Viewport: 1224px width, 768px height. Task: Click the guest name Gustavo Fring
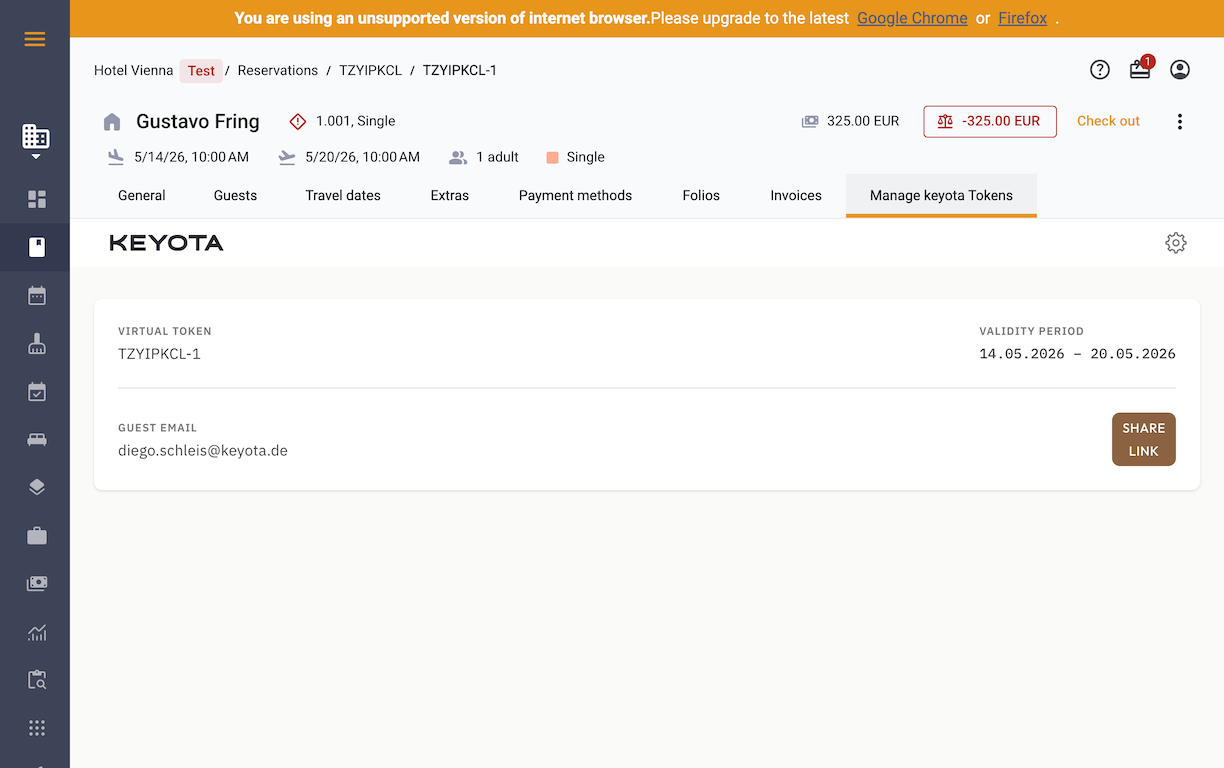pyautogui.click(x=198, y=121)
